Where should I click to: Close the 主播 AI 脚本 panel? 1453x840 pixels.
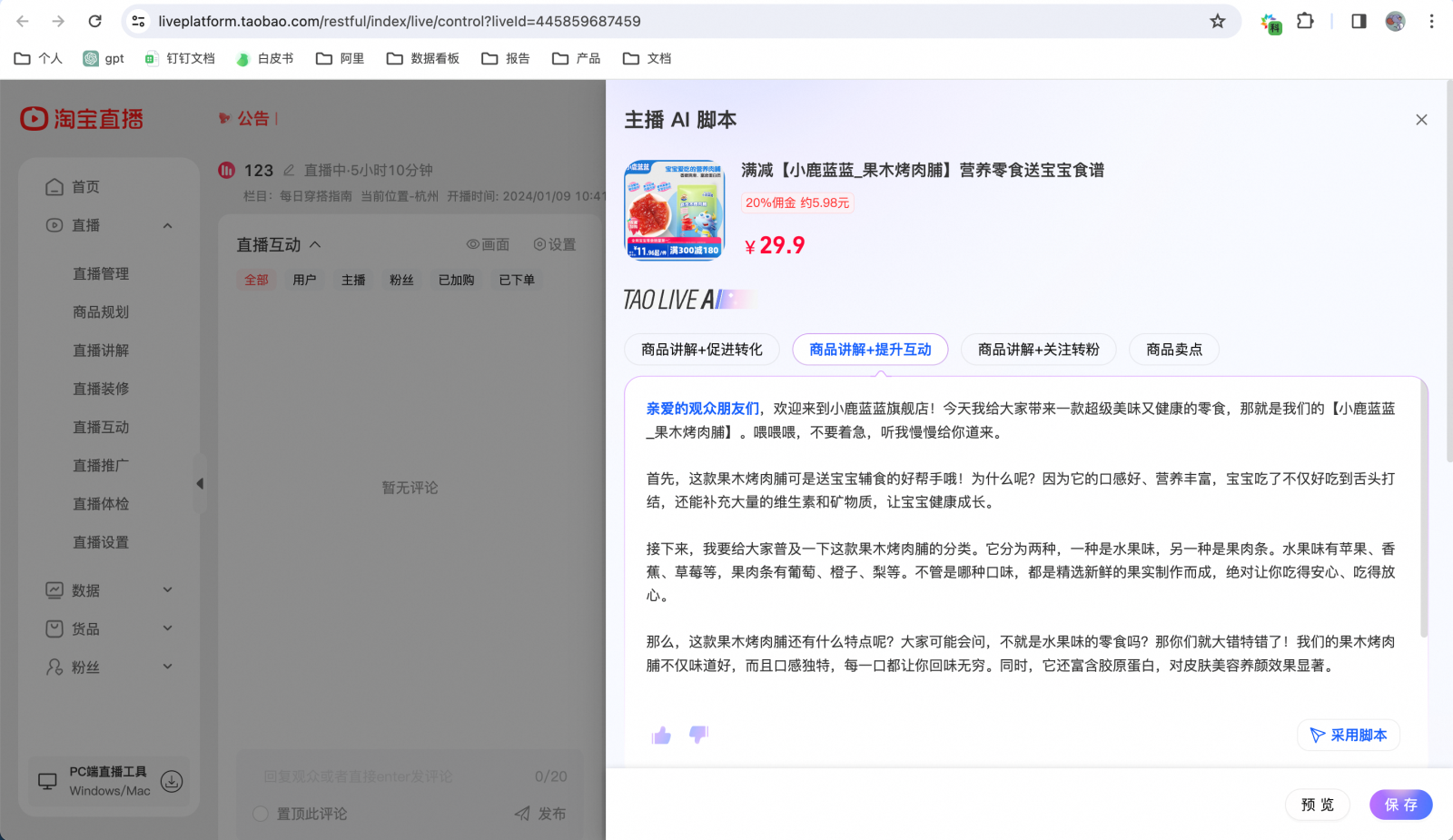[x=1421, y=120]
